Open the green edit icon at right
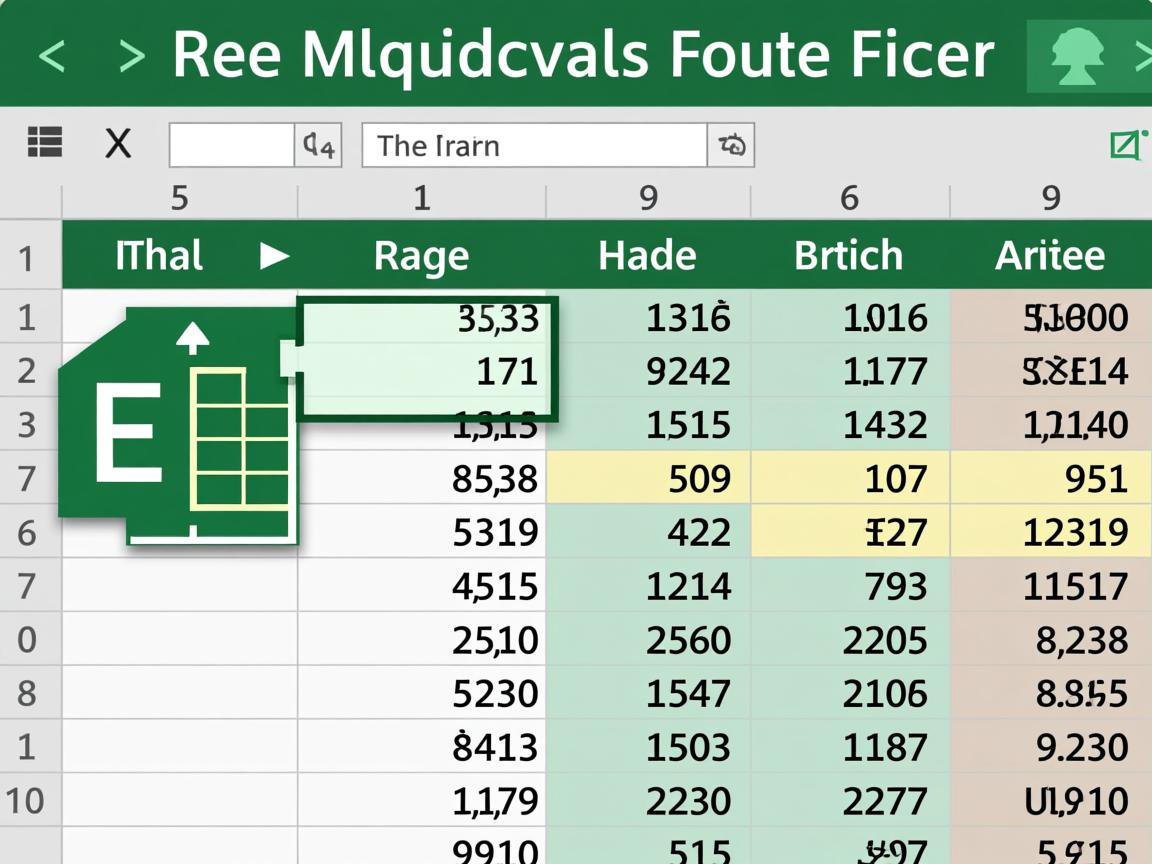 click(x=1127, y=145)
